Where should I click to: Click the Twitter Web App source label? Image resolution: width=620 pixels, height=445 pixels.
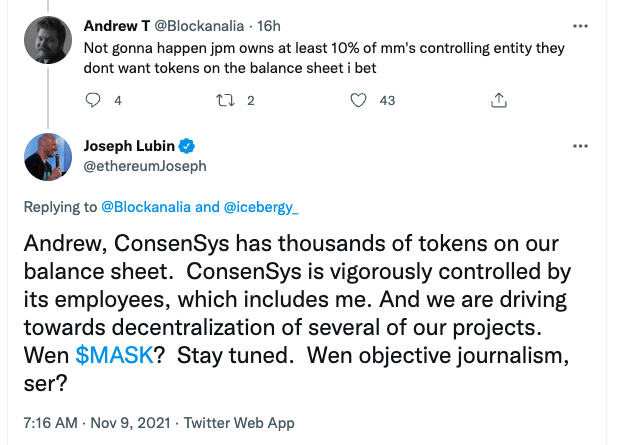click(x=241, y=423)
